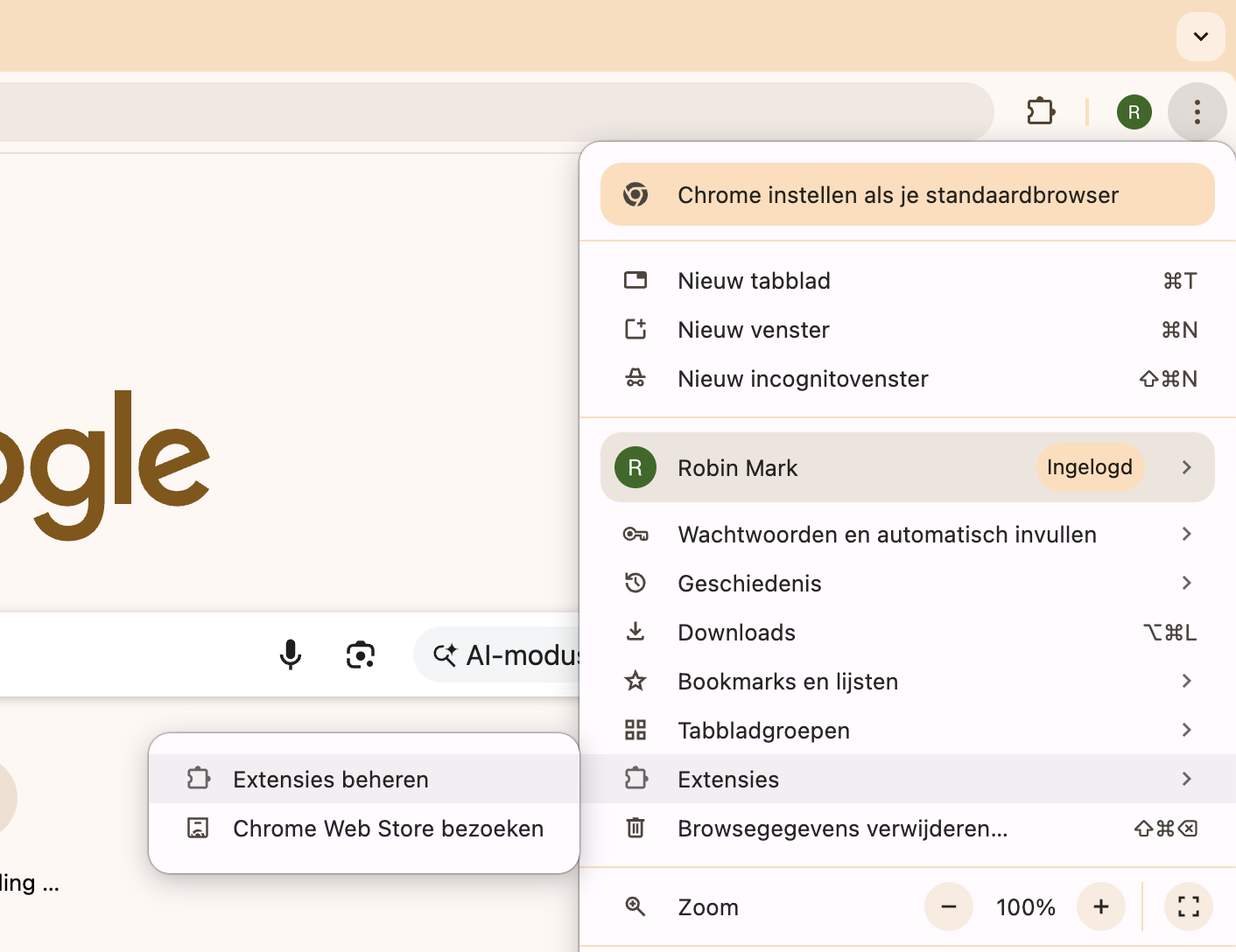
Task: Click Chrome instellen als je standaardbrowser
Action: 896,194
